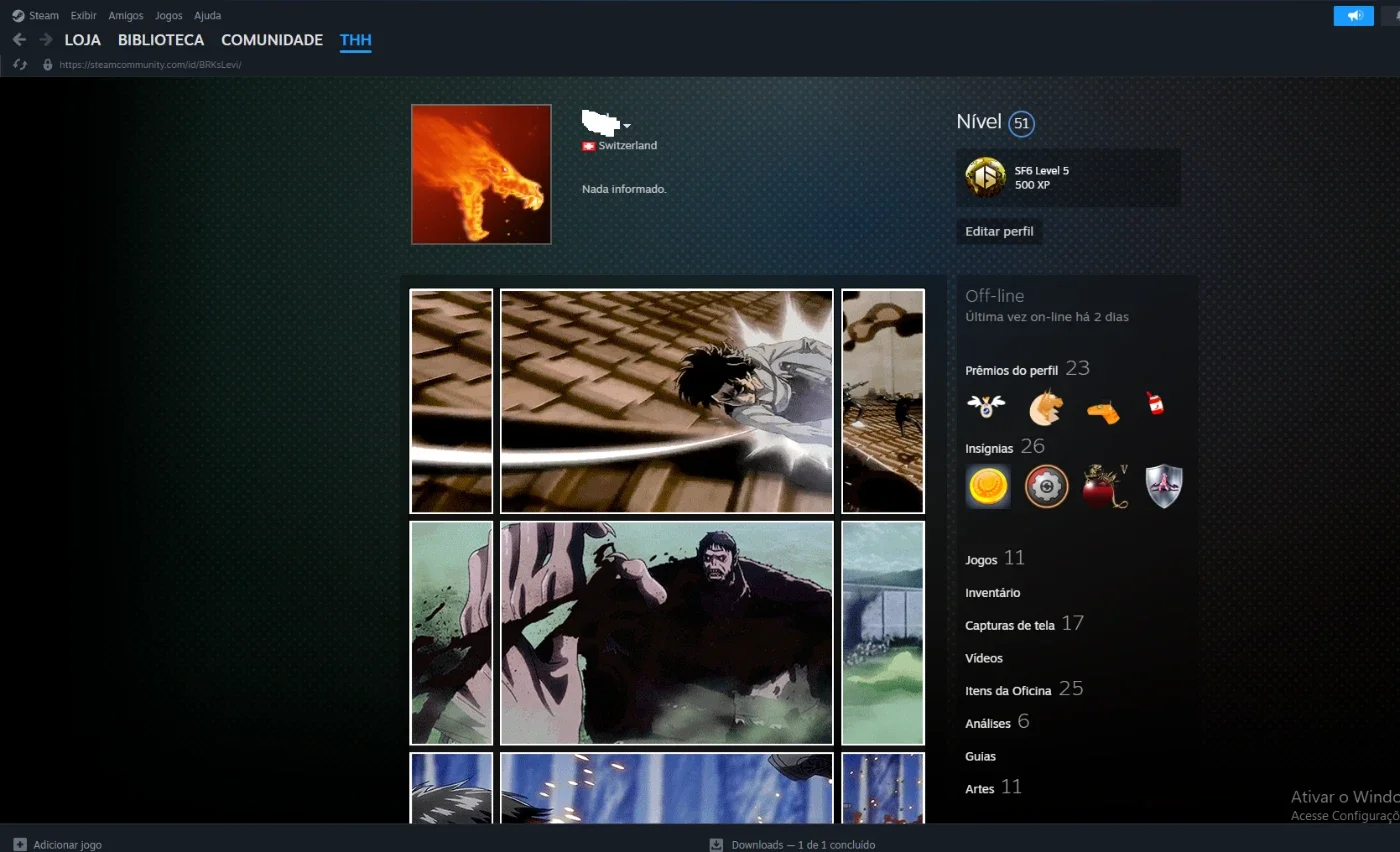The width and height of the screenshot is (1400, 852).
Task: Open the Amigos menu
Action: 126,16
